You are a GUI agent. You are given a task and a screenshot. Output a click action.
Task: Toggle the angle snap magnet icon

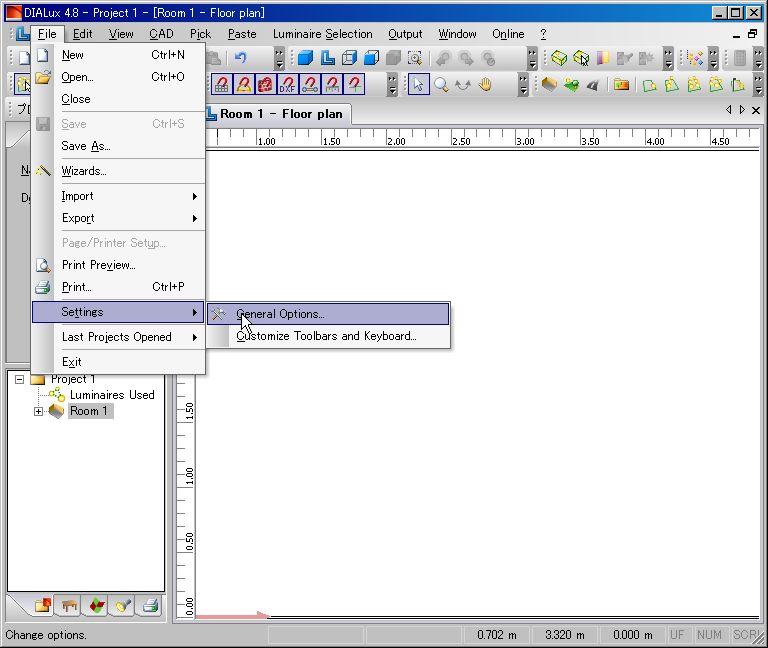tap(244, 84)
